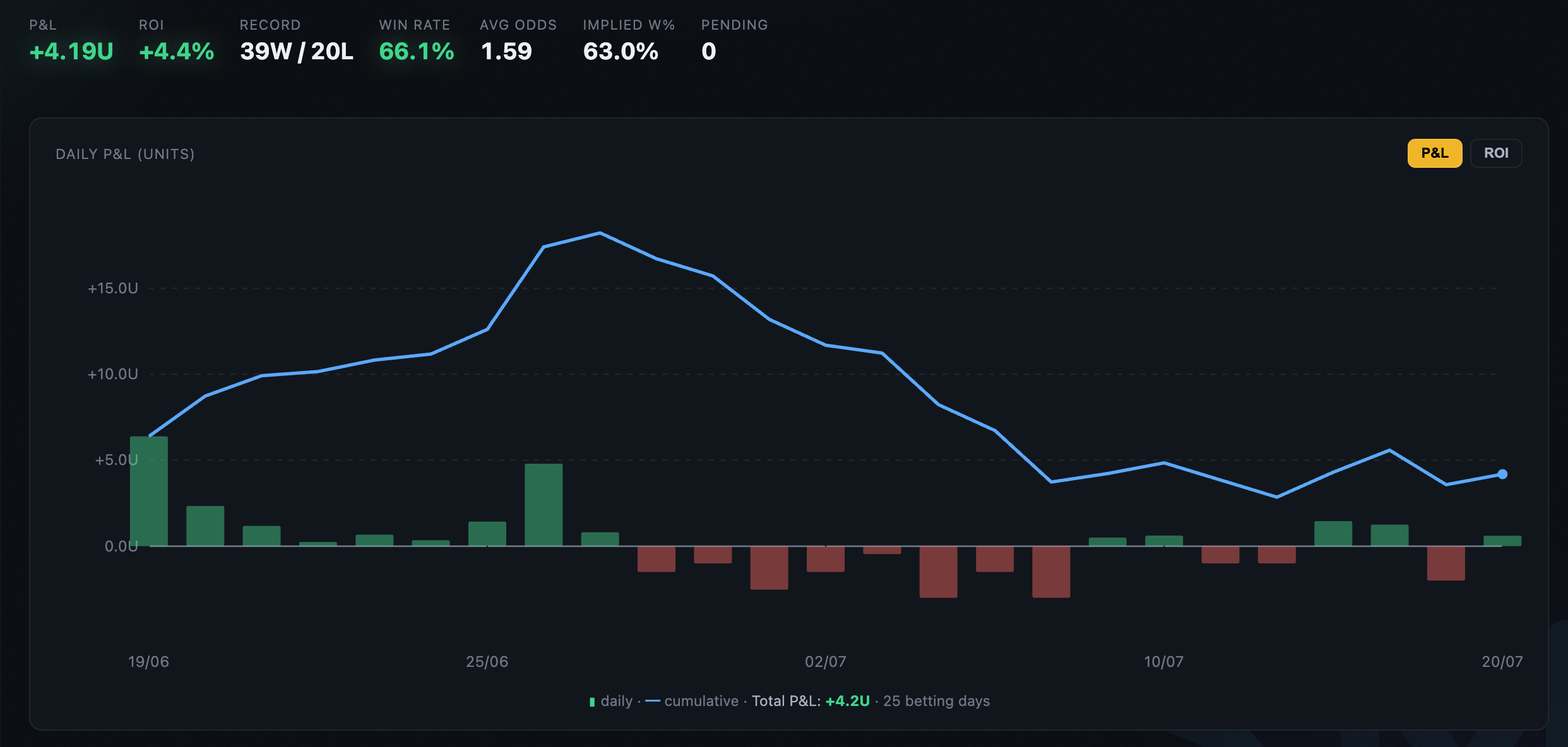This screenshot has height=747, width=1568.
Task: Click the "+4.4%" ROI value
Action: point(177,51)
